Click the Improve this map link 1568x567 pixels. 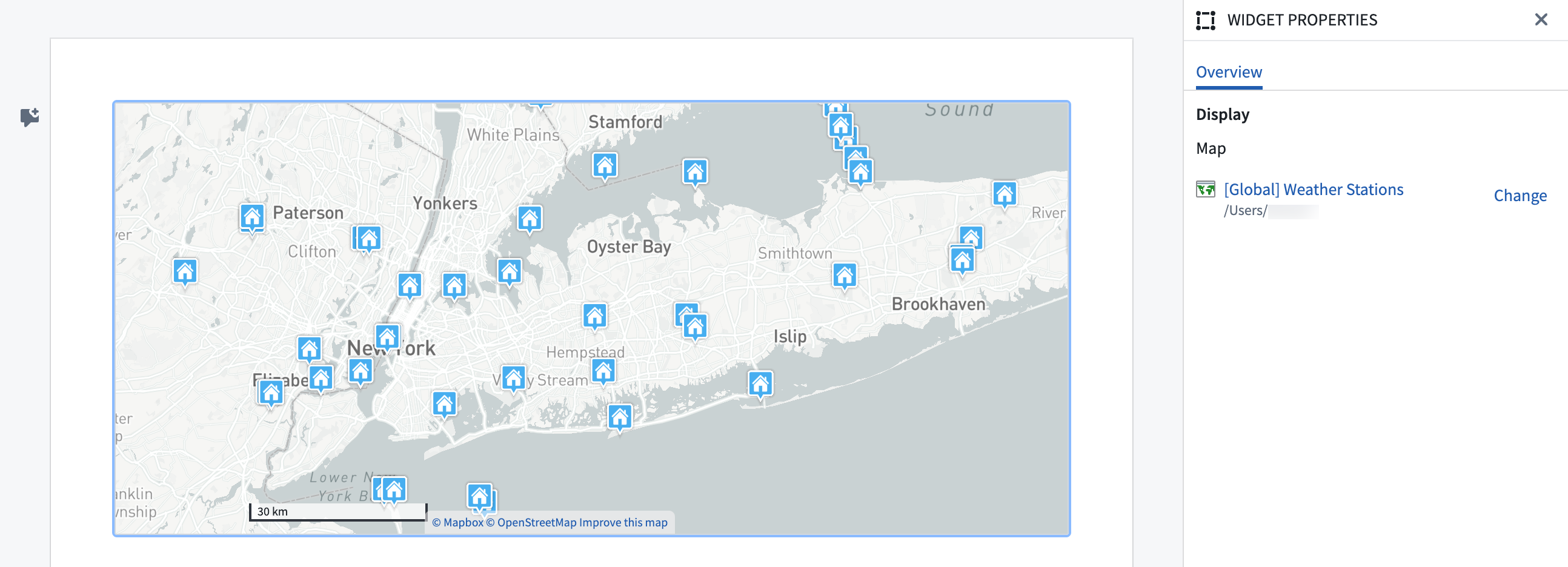coord(623,522)
